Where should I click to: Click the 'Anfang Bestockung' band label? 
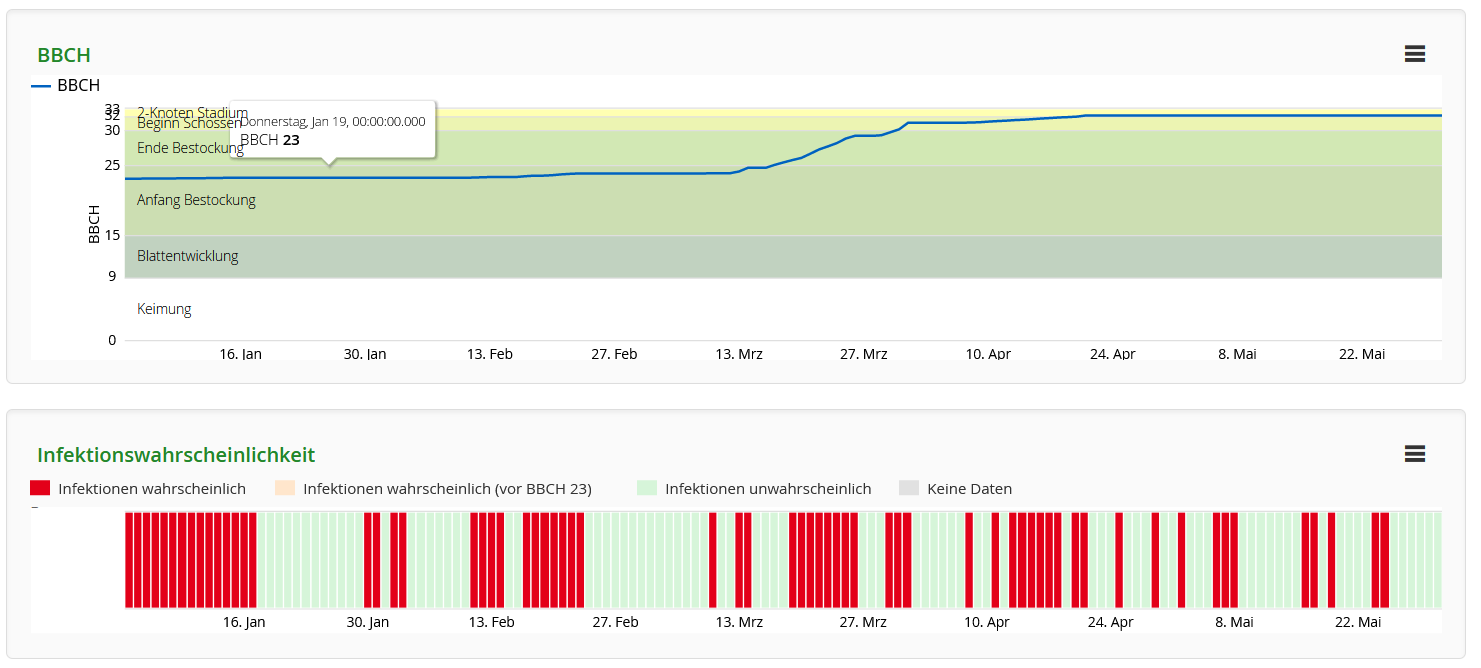(196, 200)
